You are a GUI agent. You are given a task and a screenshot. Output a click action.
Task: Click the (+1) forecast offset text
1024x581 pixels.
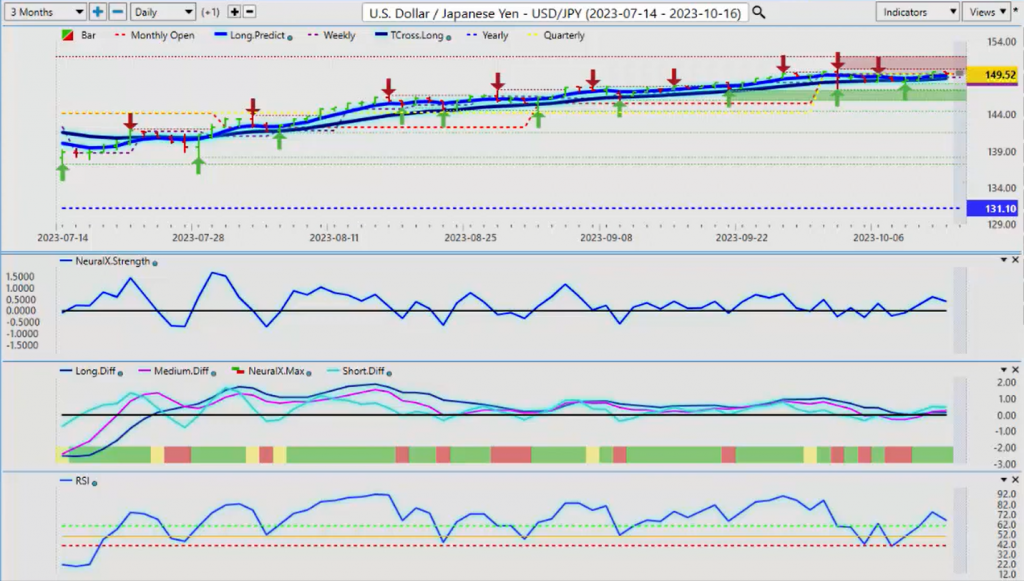pos(210,12)
